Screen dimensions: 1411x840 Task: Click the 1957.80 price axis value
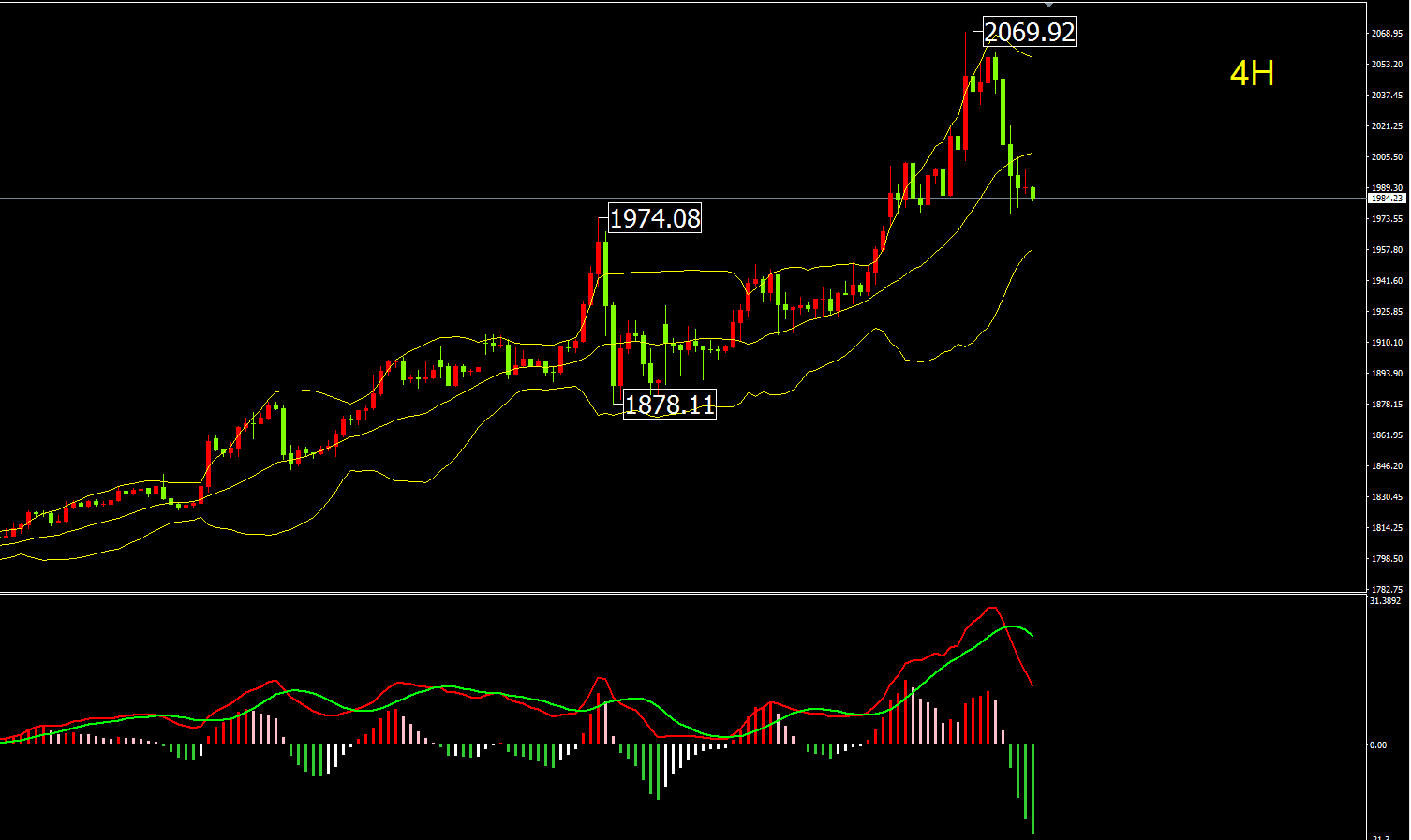[1387, 250]
